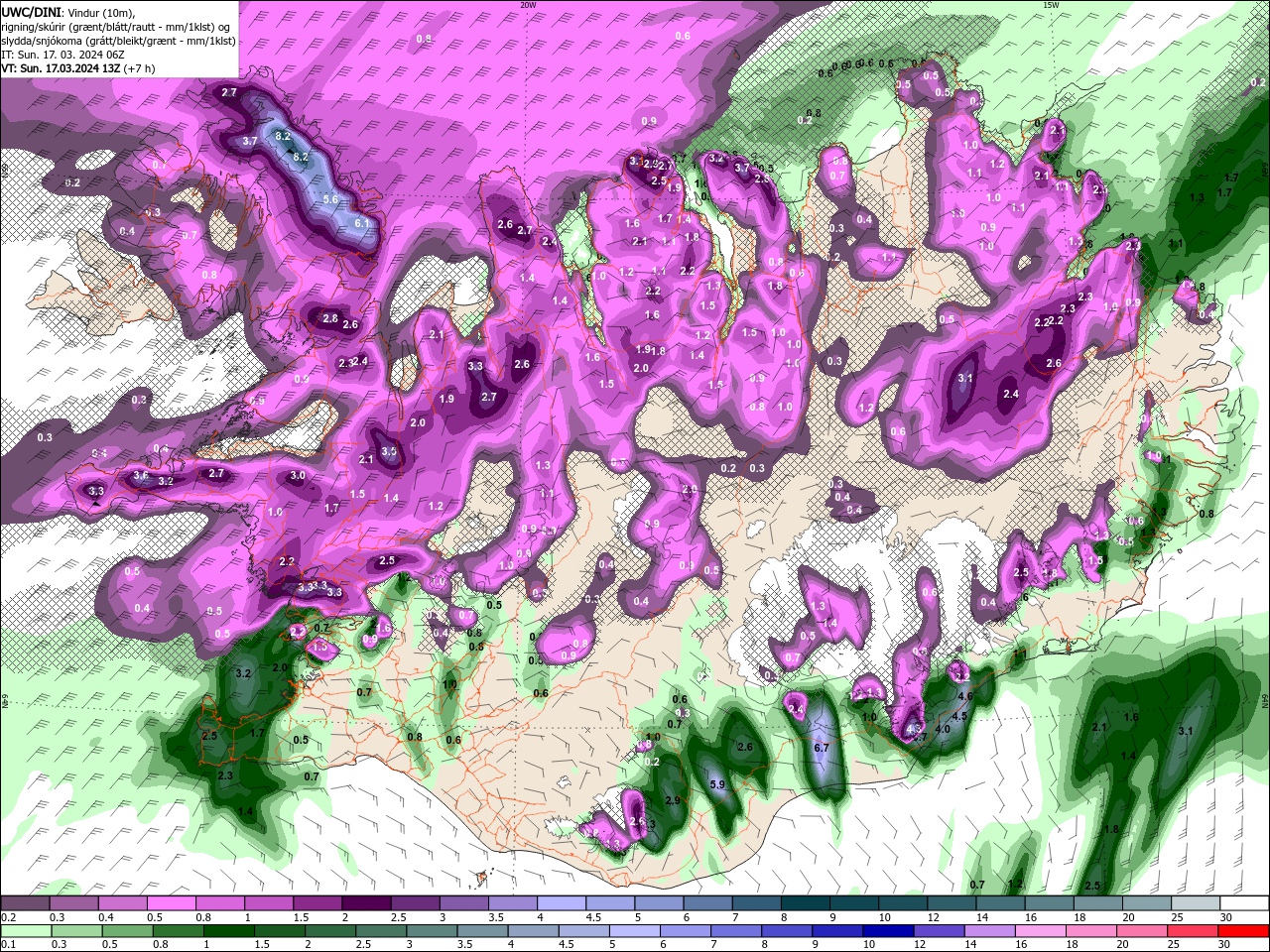Click deep blue rain swatch starting at 10

[889, 931]
